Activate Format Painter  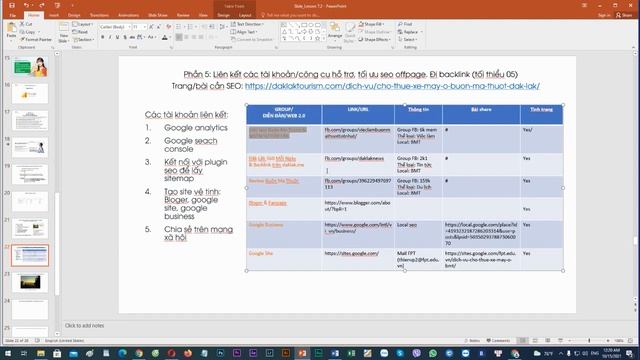tap(36, 40)
